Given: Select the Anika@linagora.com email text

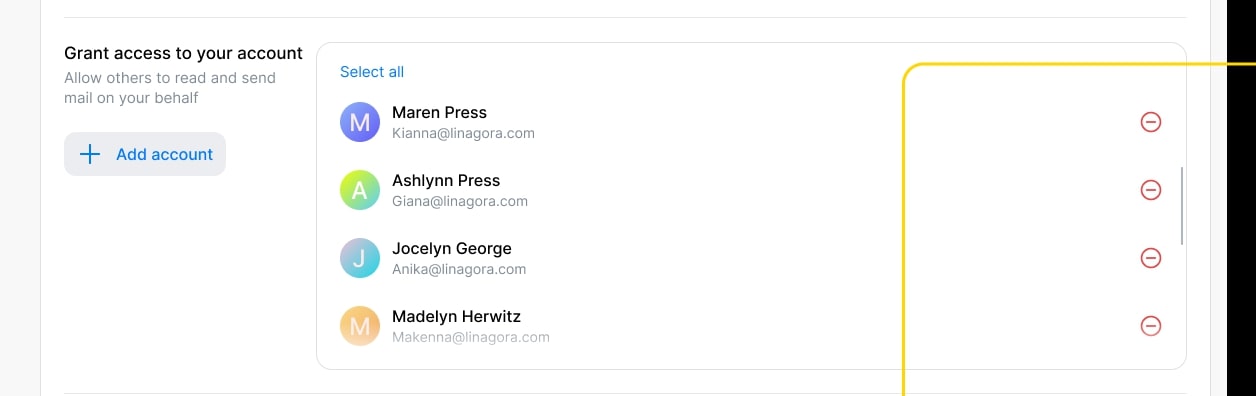Looking at the screenshot, I should coord(459,269).
